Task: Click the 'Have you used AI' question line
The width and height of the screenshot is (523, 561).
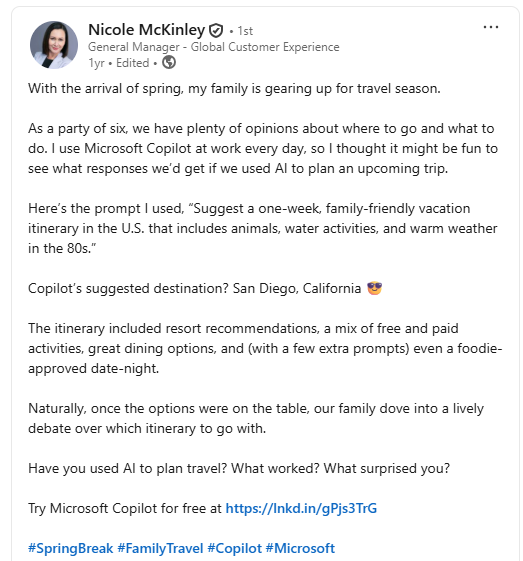Action: coord(239,468)
